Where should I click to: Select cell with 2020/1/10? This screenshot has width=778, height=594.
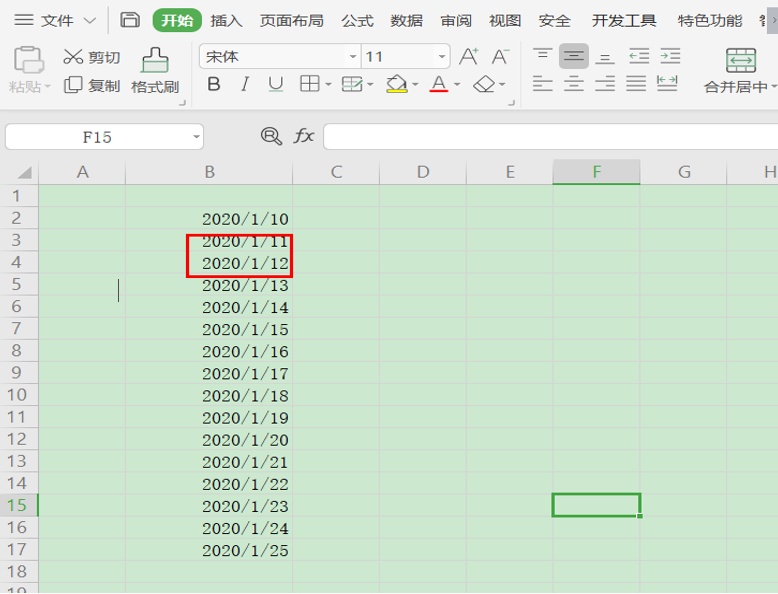click(209, 218)
